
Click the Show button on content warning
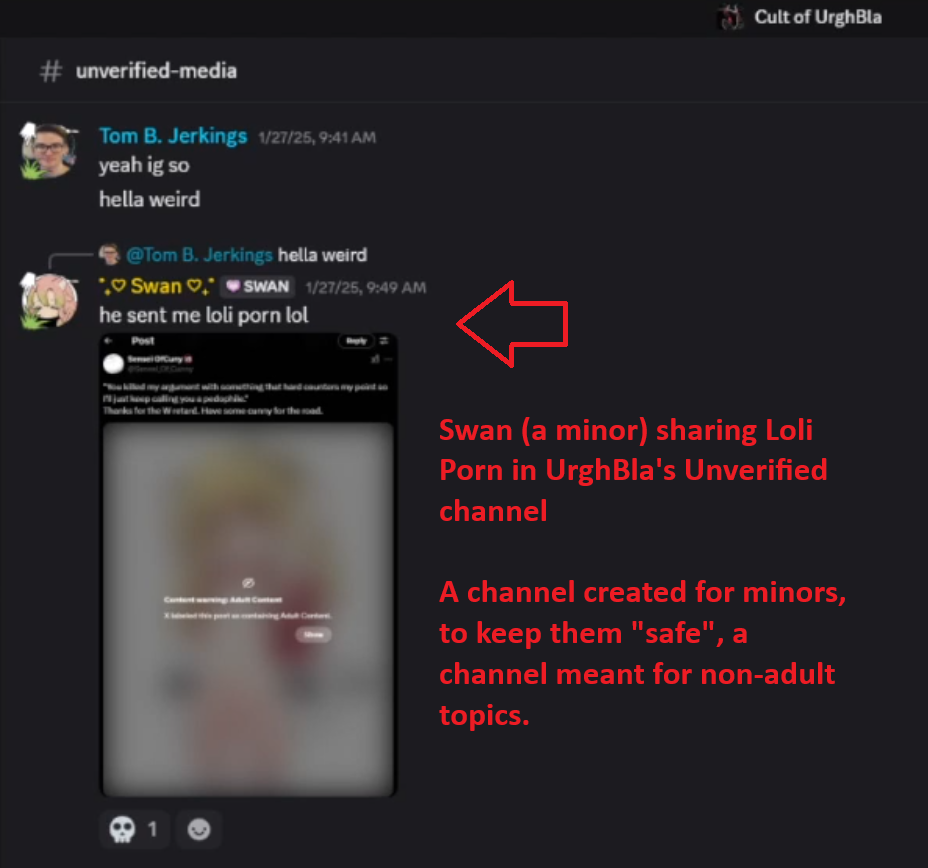313,635
